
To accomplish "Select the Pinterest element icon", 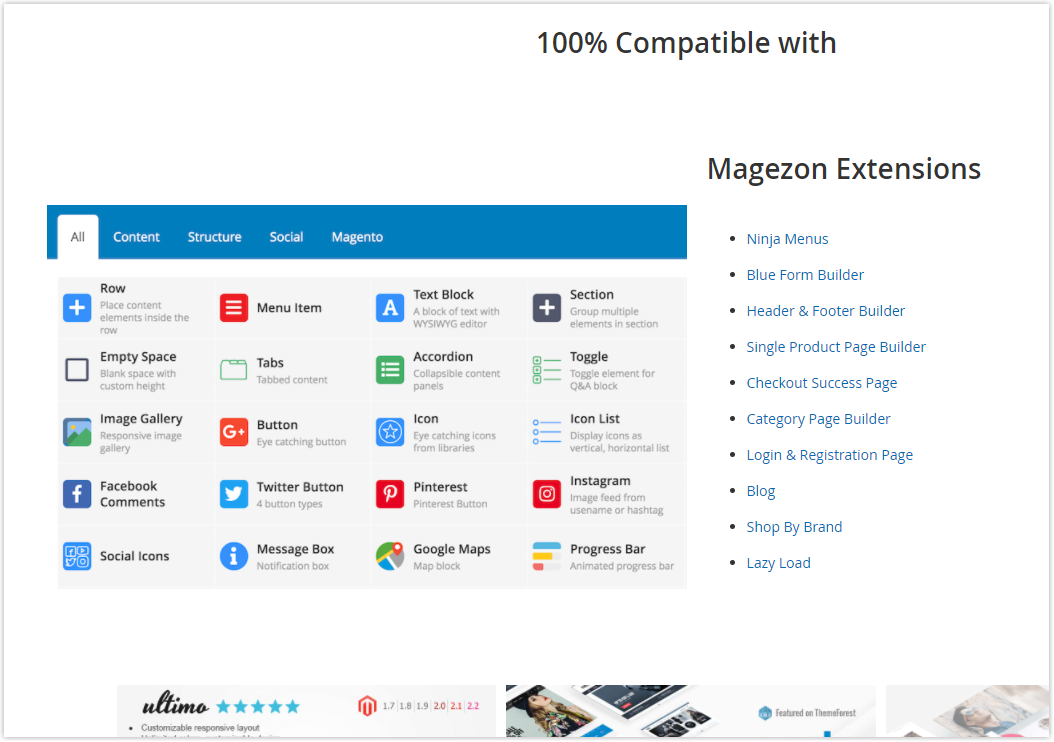I will (389, 493).
